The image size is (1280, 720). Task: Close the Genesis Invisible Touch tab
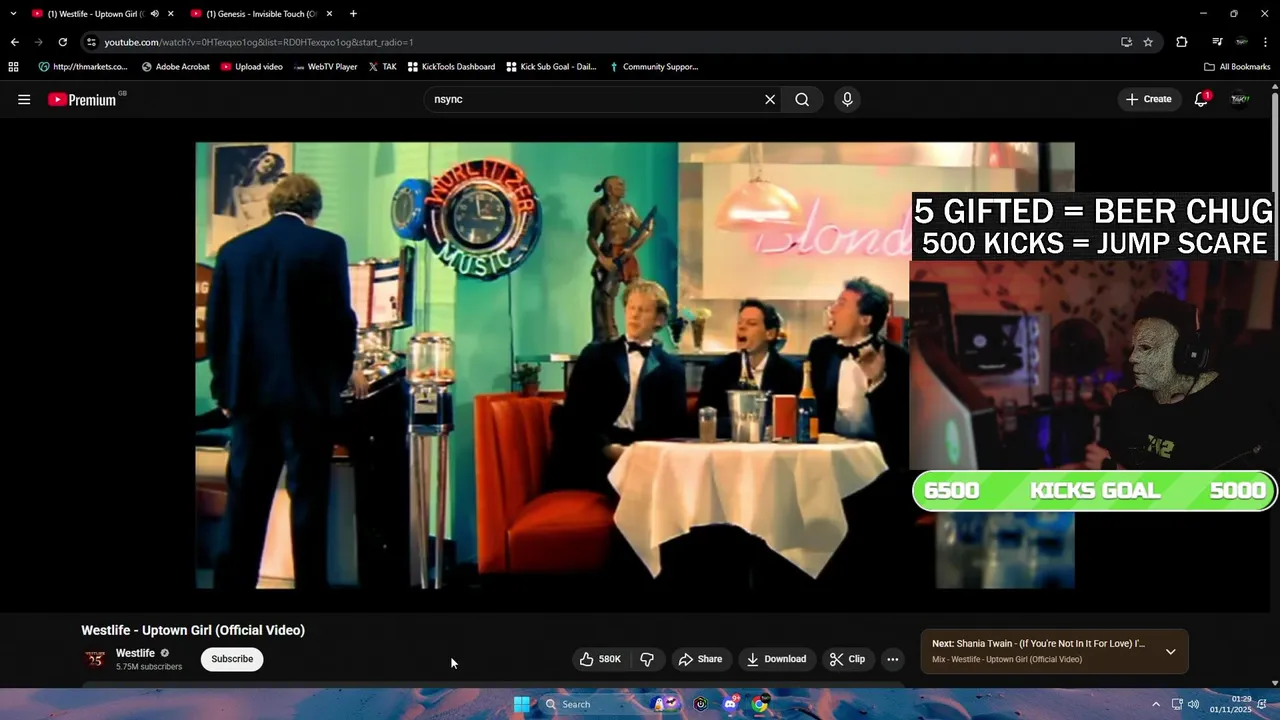(329, 14)
